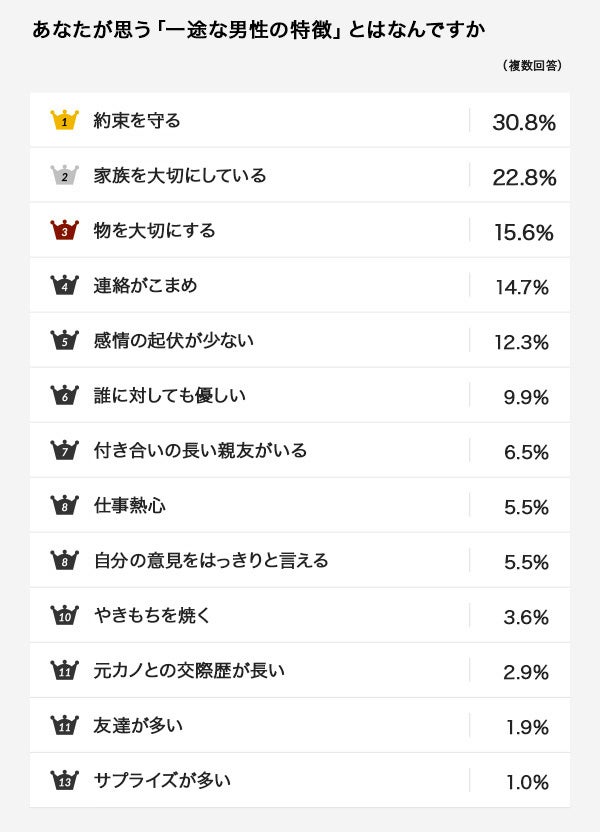Viewport: 600px width, 832px height.
Task: Click the survey title heading
Action: (x=258, y=30)
